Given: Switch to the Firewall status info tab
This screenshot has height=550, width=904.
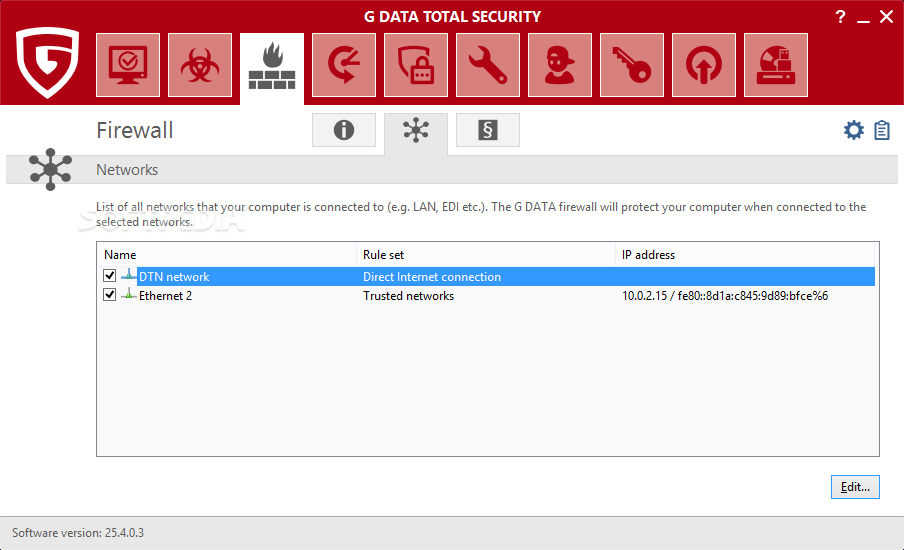Looking at the screenshot, I should point(344,130).
